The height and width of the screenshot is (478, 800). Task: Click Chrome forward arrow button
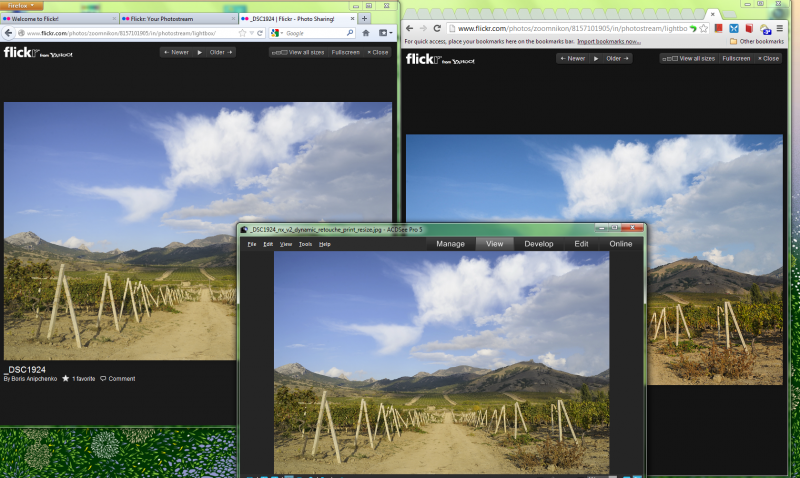(x=423, y=29)
